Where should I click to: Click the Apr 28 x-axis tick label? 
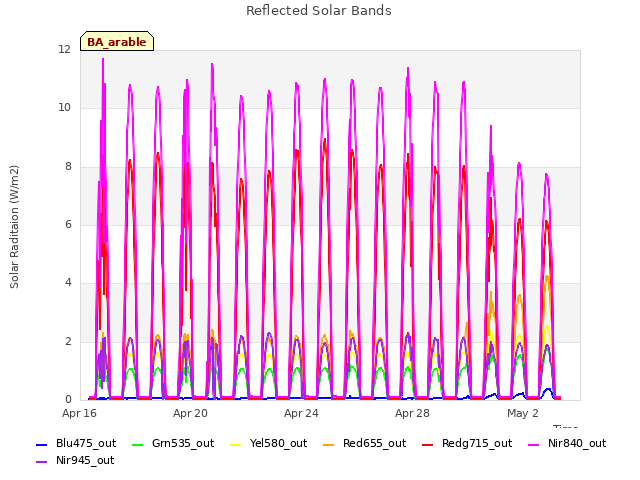[412, 413]
